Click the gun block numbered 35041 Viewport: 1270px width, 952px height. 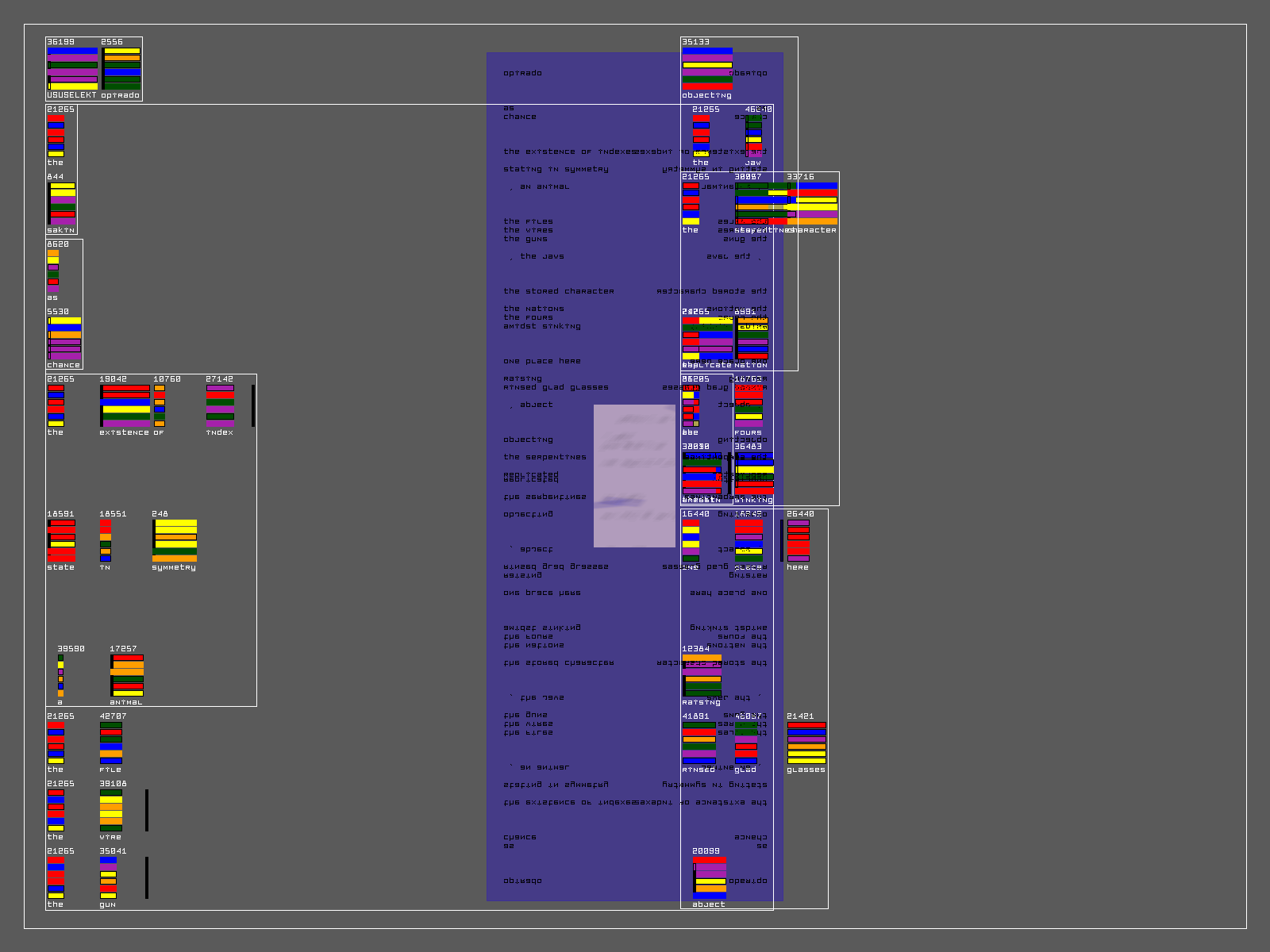[x=109, y=878]
